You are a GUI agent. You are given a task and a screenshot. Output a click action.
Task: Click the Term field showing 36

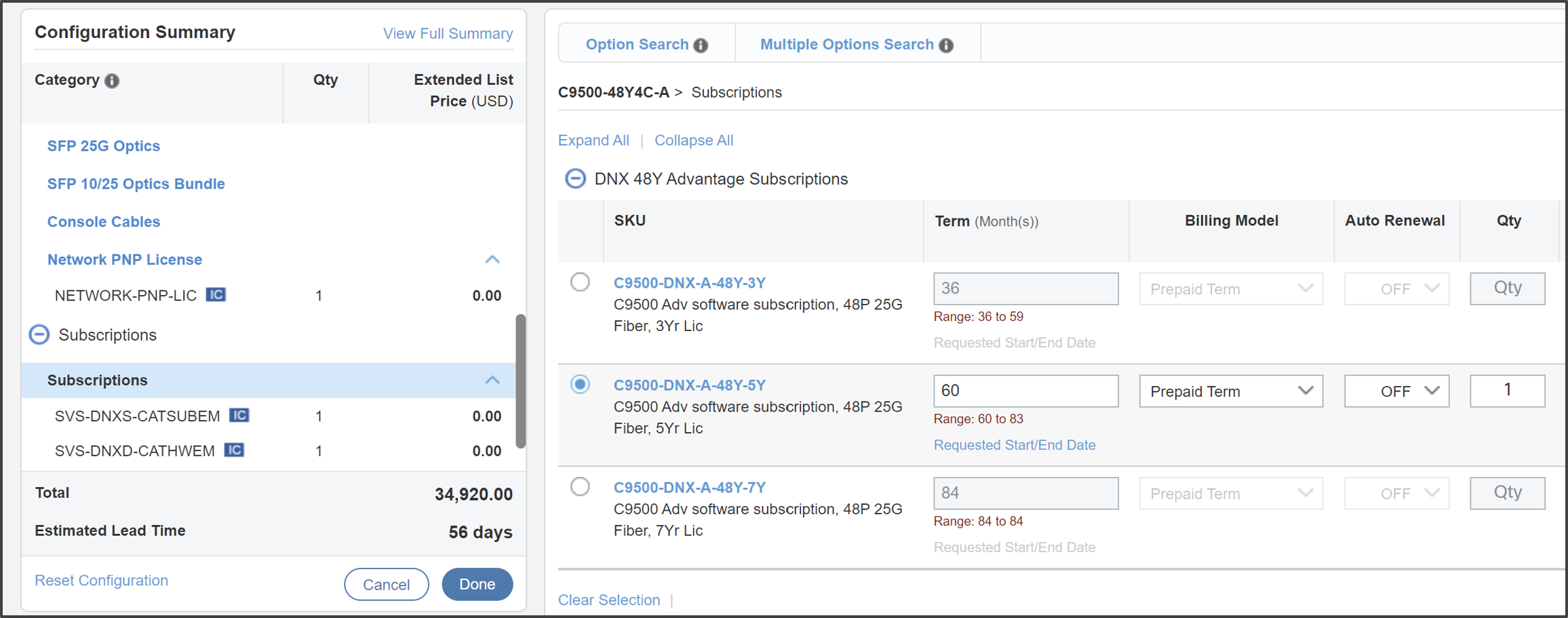(x=1026, y=288)
